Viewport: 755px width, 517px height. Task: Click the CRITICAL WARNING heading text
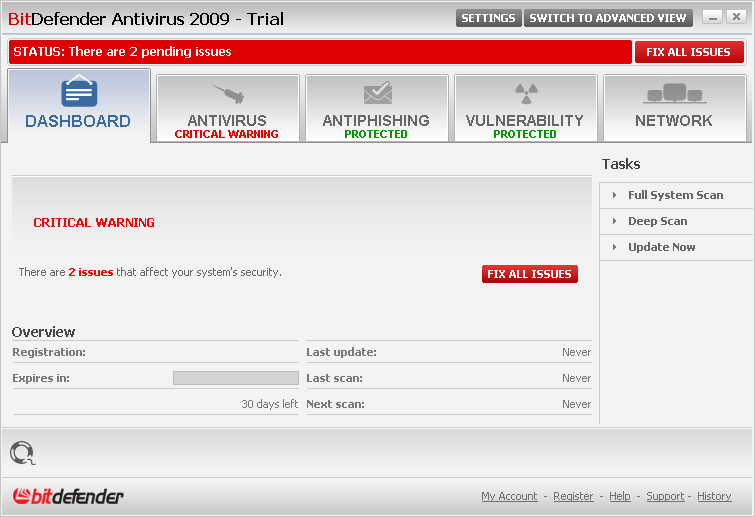click(94, 222)
